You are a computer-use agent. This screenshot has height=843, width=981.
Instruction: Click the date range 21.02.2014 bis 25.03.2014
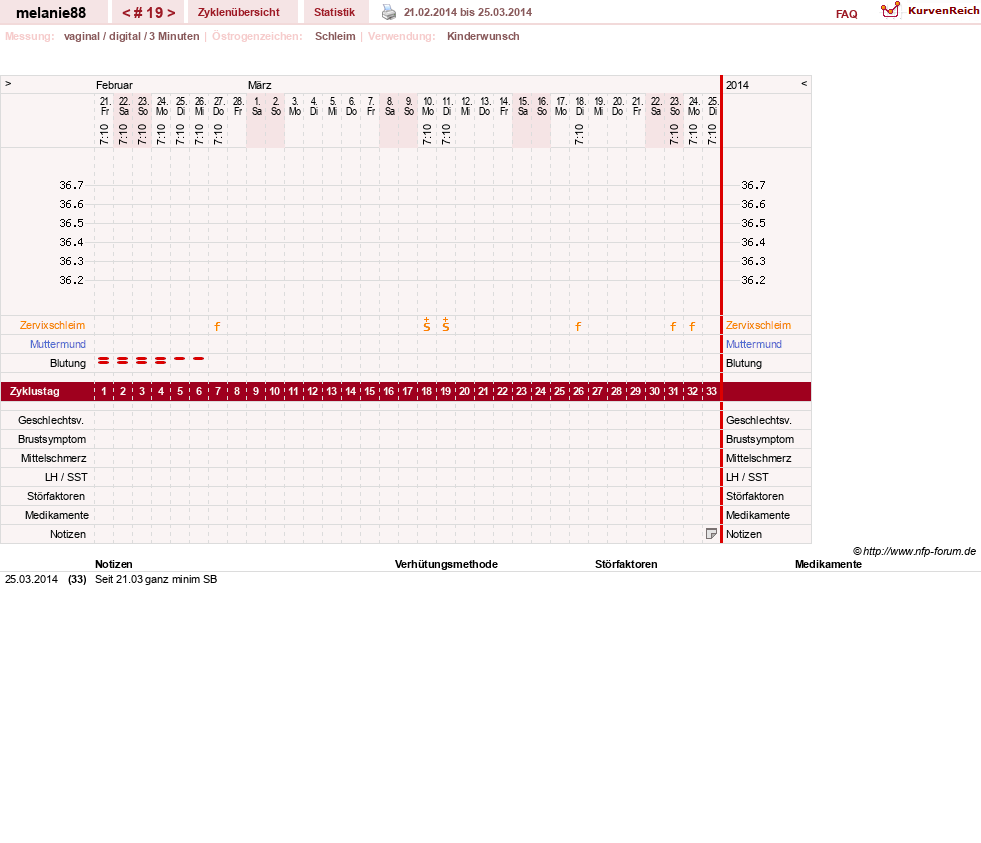468,12
